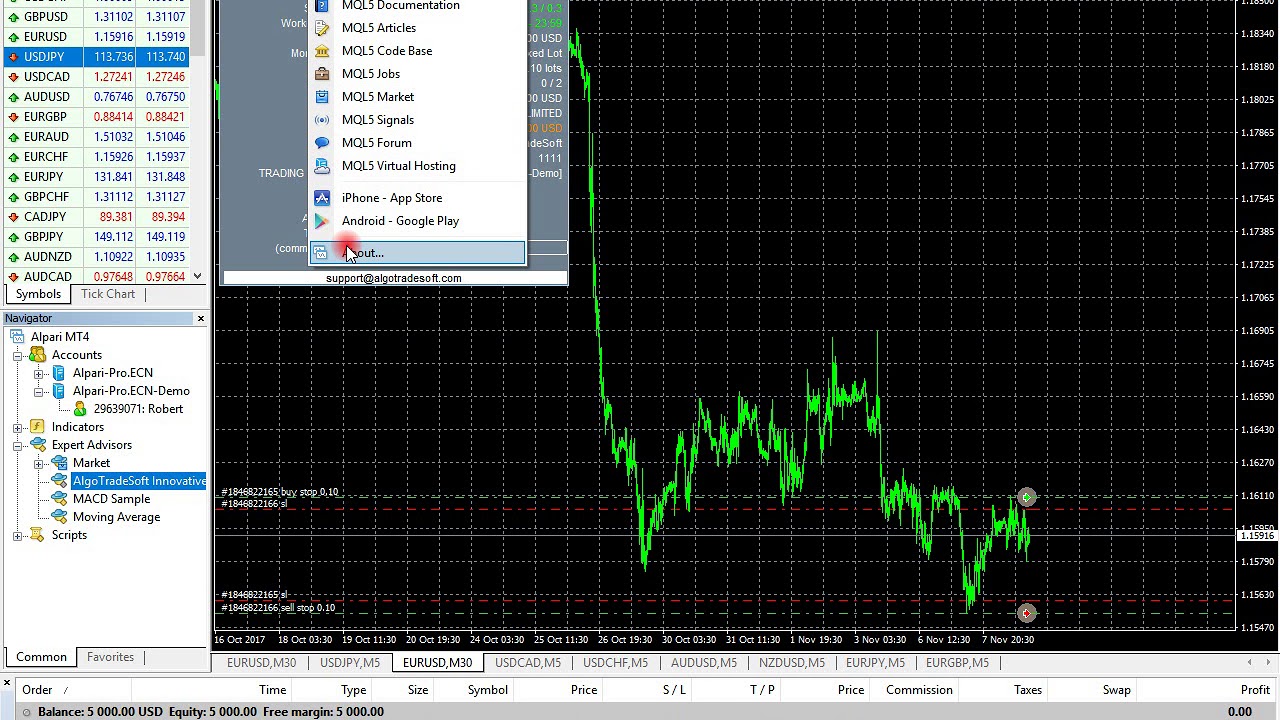Click the Profit column header
Image resolution: width=1280 pixels, height=720 pixels.
[1255, 690]
